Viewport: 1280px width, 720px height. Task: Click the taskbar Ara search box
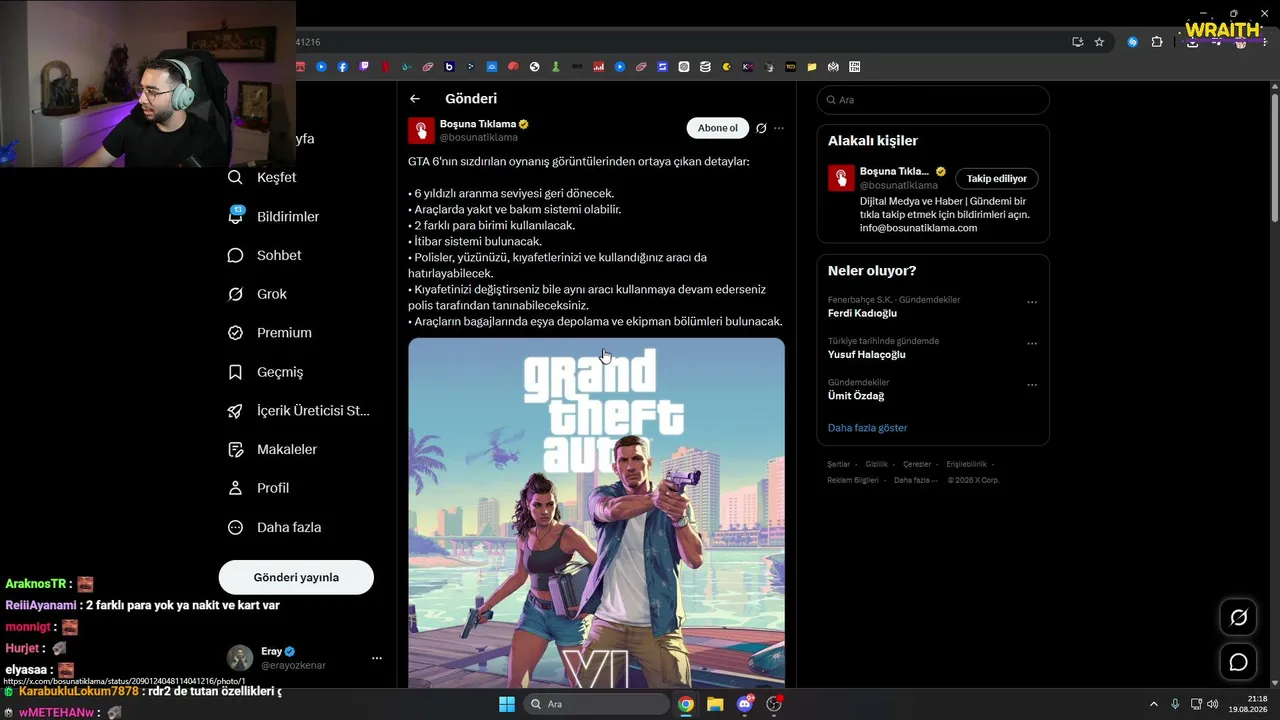coord(597,704)
